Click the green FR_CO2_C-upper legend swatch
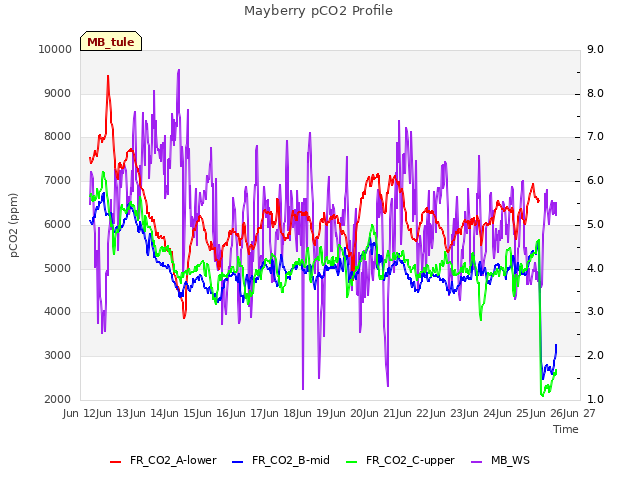Viewport: 640px width, 480px height. [x=351, y=462]
